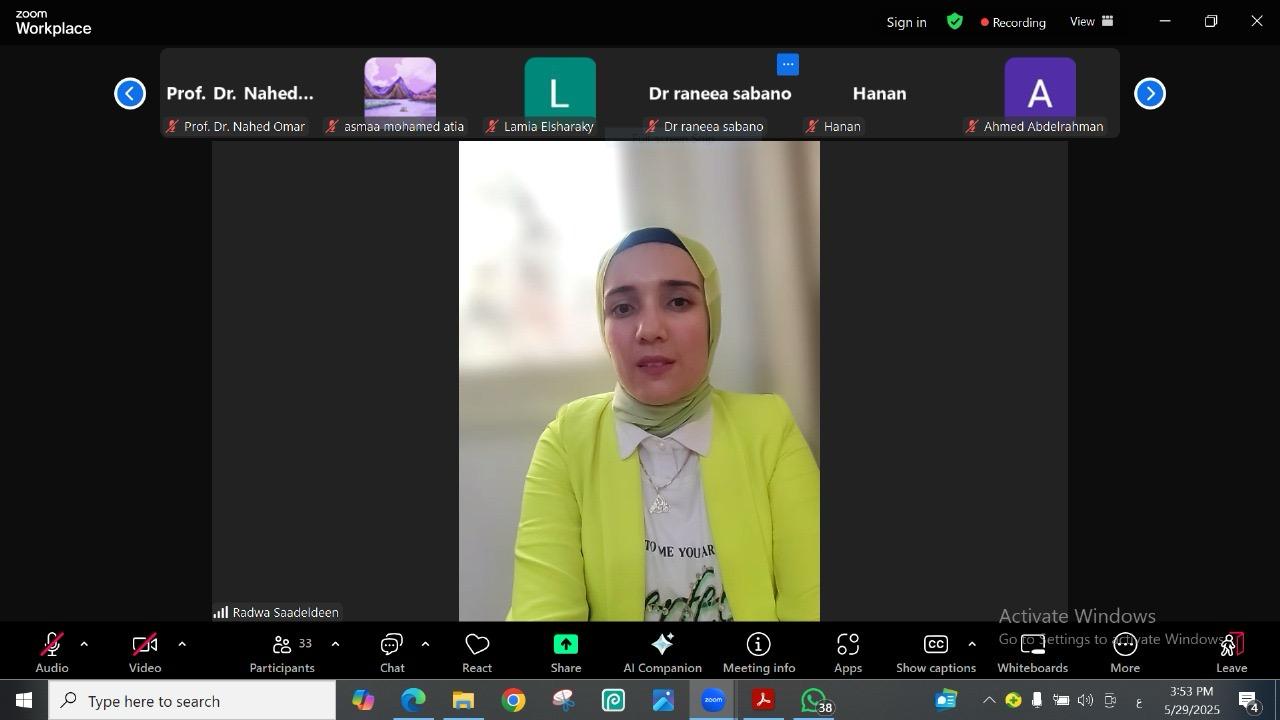The image size is (1280, 720).
Task: Turn on camera with the Video button
Action: tap(145, 652)
